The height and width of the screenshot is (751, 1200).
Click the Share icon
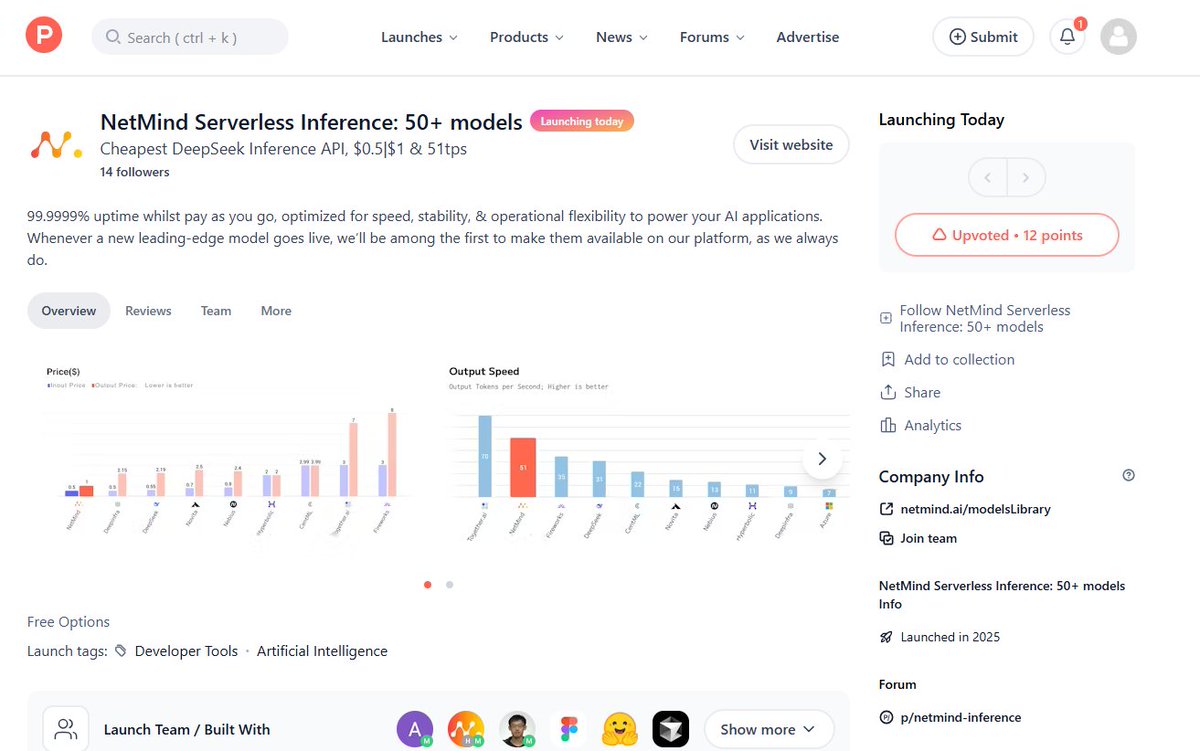tap(887, 392)
